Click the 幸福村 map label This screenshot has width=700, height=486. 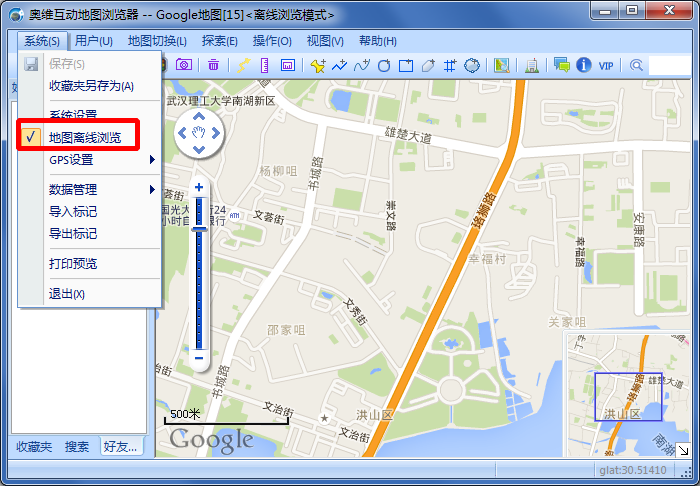[487, 258]
